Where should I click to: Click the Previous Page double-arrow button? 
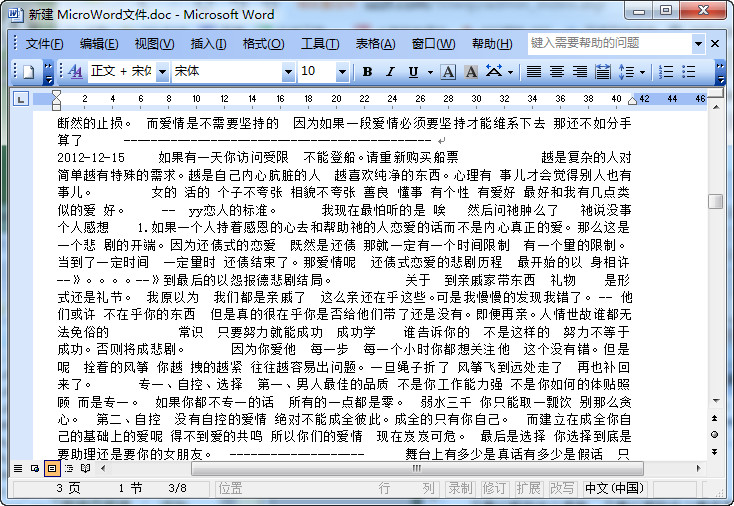714,418
